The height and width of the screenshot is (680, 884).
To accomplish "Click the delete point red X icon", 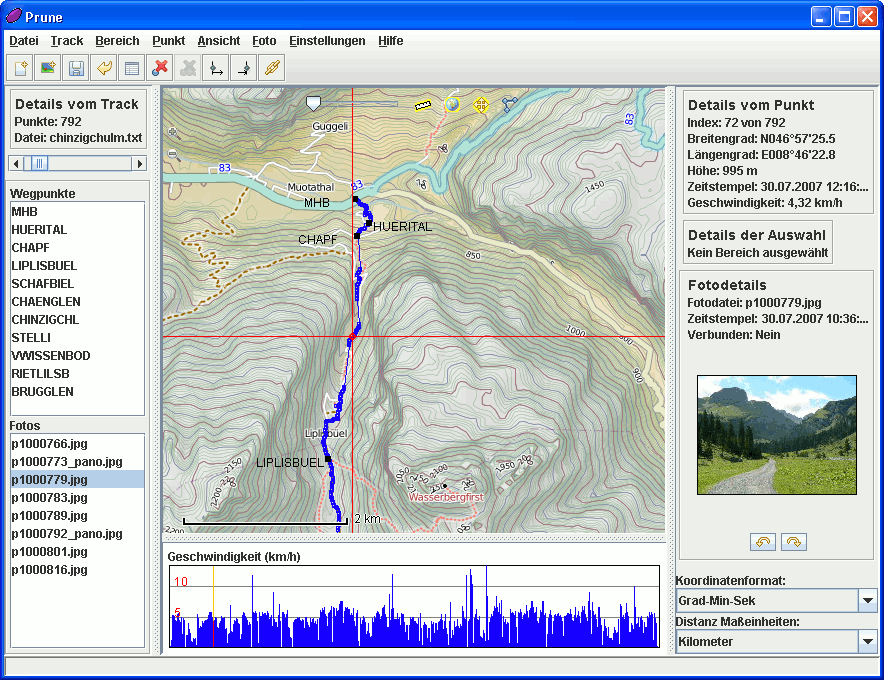I will click(x=159, y=68).
